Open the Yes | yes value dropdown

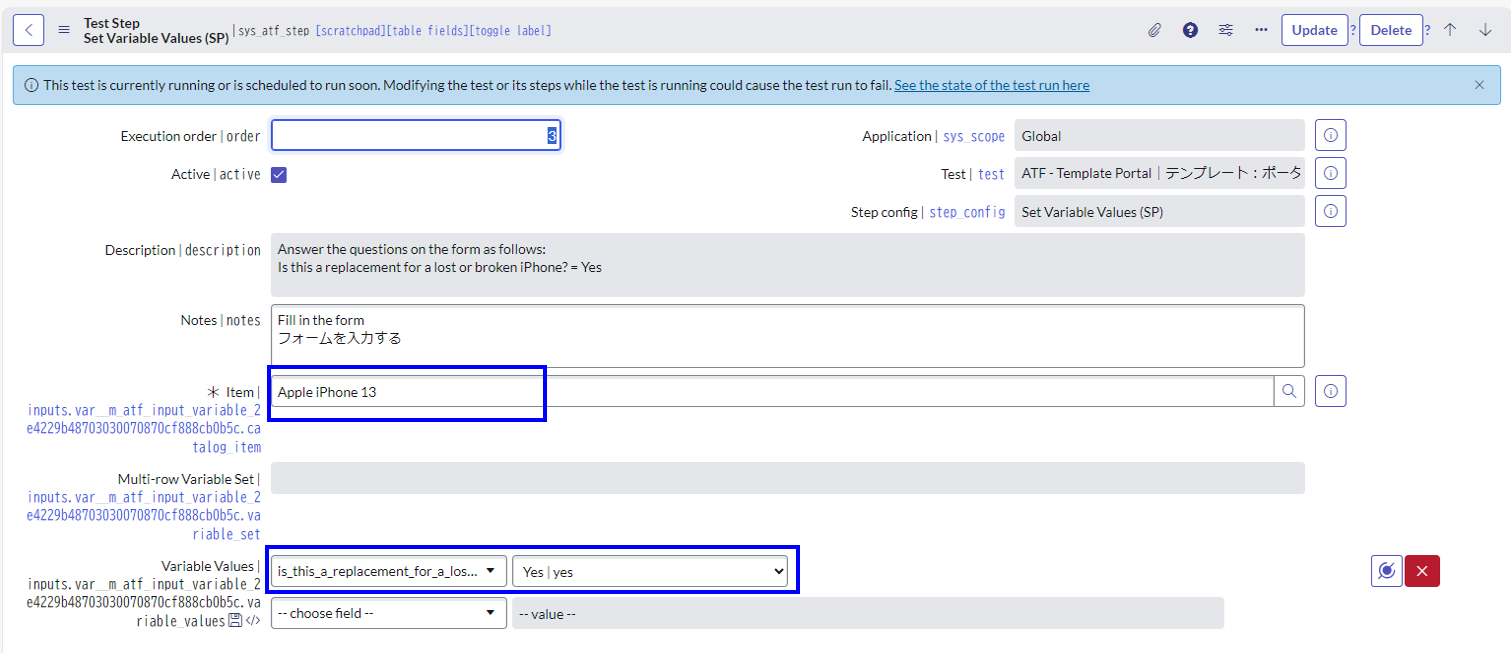[x=651, y=571]
